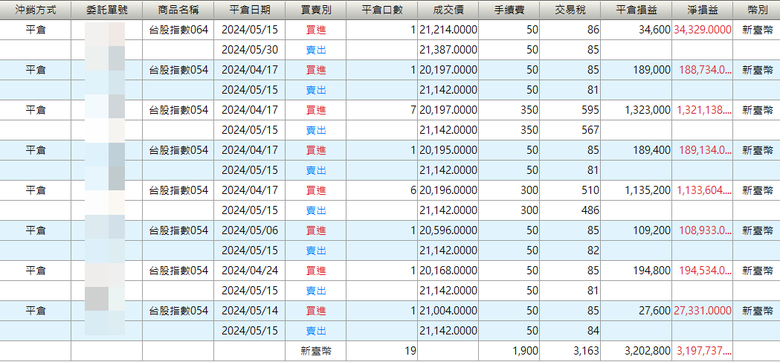Click the 189,400 profit cell
The image size is (780, 362).
coord(636,150)
